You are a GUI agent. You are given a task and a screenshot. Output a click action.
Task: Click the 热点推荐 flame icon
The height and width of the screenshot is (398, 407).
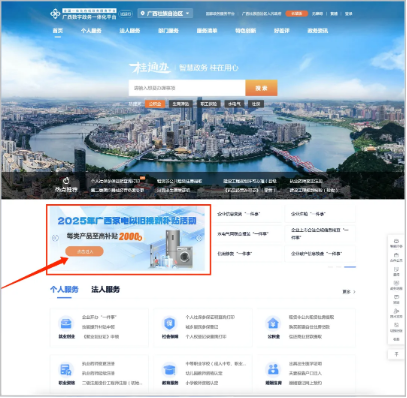[66, 181]
